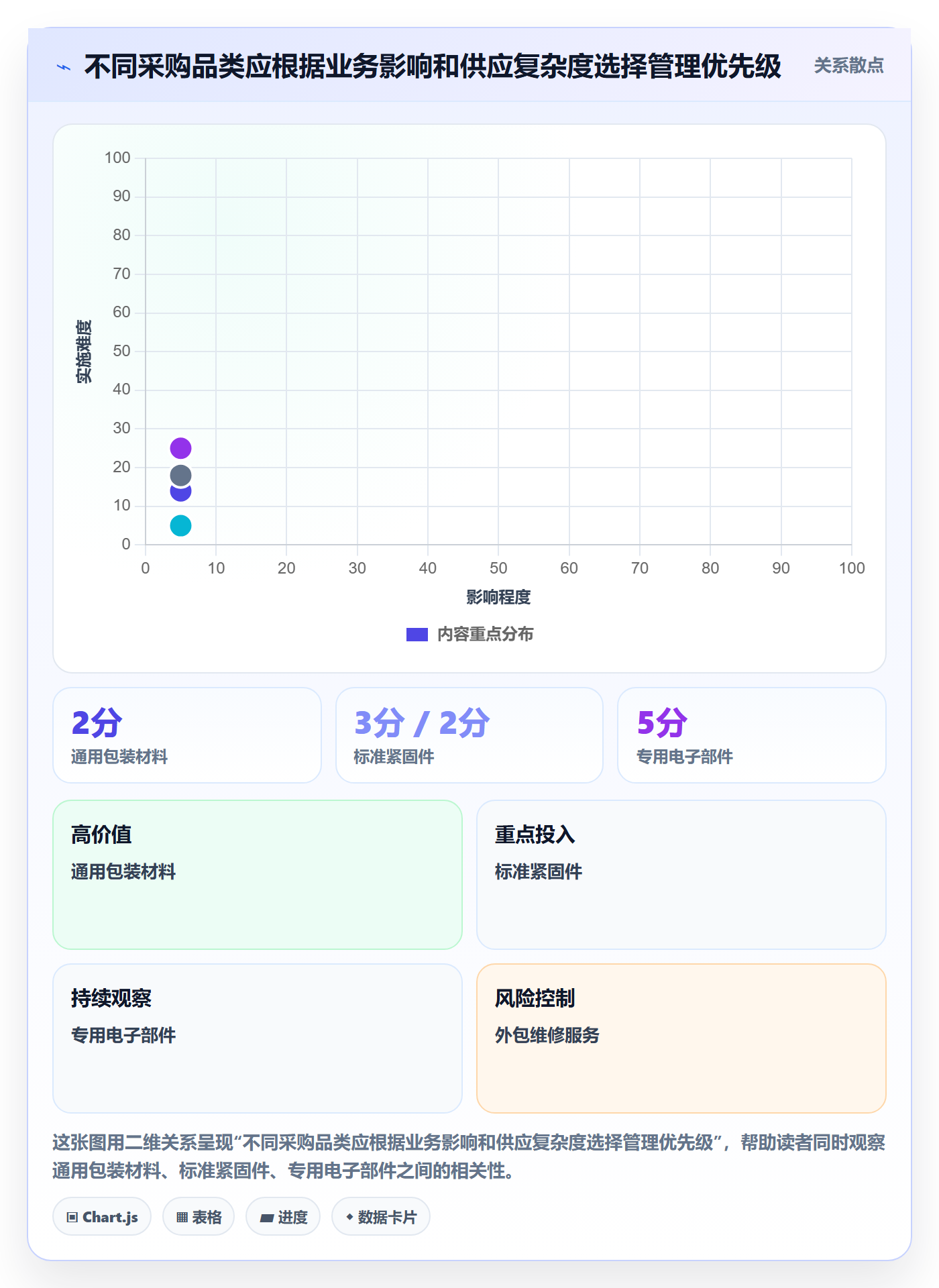Click 标准紧固件 label under 3分 / 2分
Image resolution: width=939 pixels, height=1288 pixels.
(x=394, y=757)
